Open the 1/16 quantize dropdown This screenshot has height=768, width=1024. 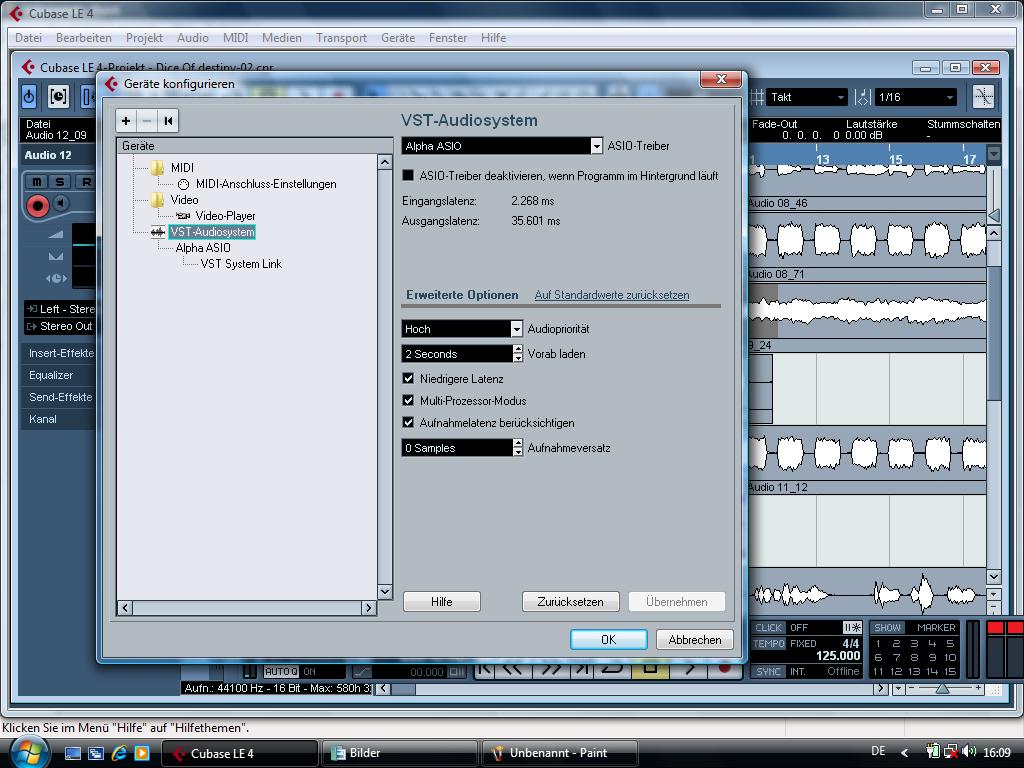click(x=915, y=97)
